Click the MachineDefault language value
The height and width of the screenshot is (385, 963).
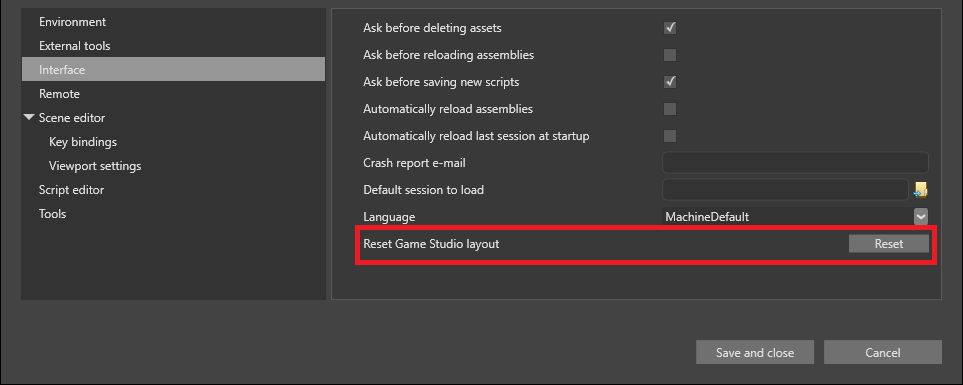tap(707, 217)
